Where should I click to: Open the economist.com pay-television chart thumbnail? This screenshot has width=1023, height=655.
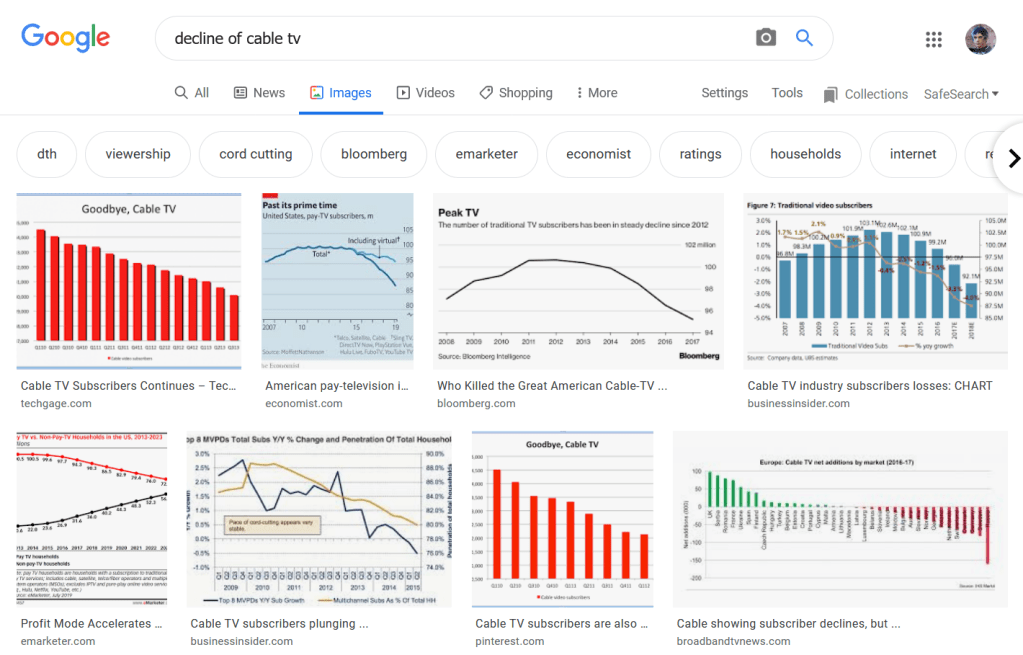(x=337, y=281)
